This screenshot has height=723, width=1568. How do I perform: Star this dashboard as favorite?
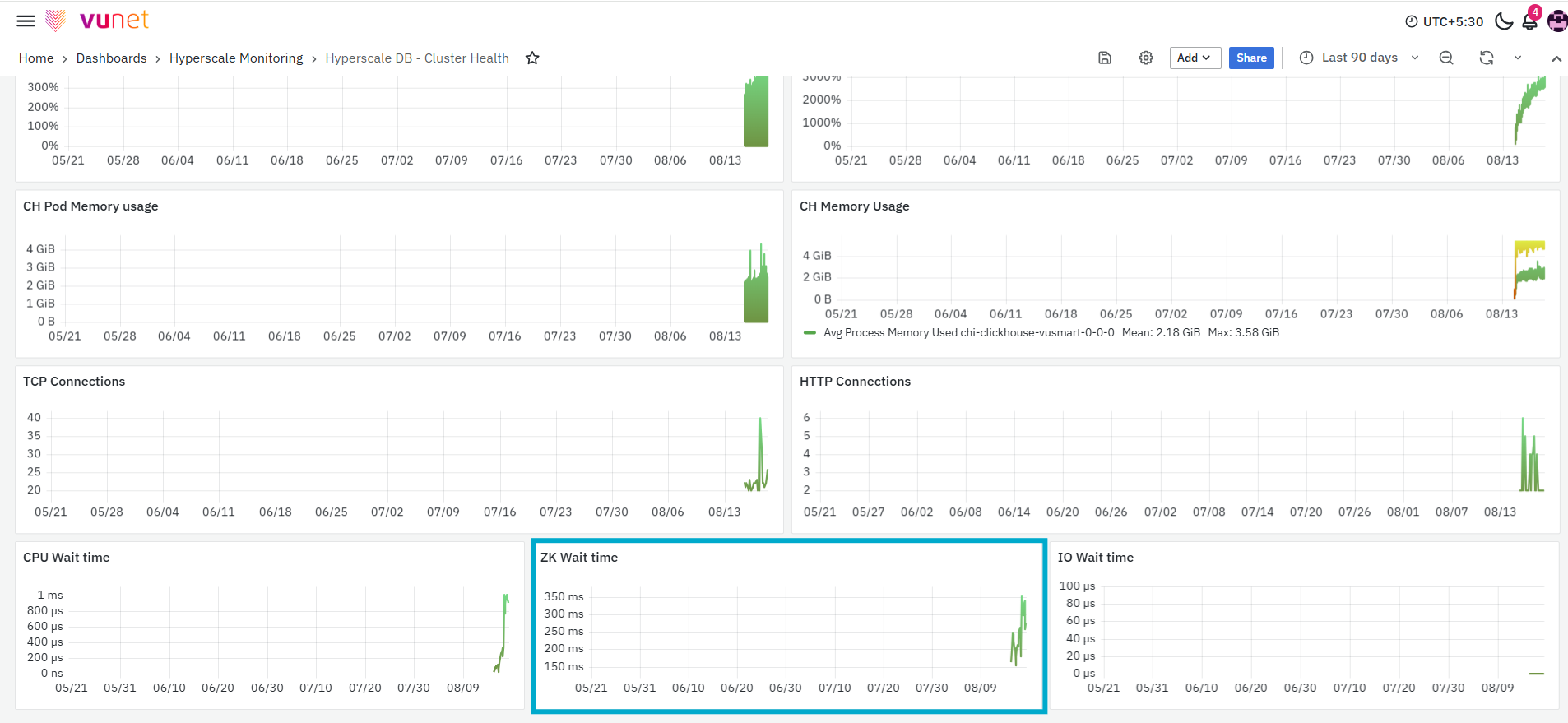click(532, 58)
